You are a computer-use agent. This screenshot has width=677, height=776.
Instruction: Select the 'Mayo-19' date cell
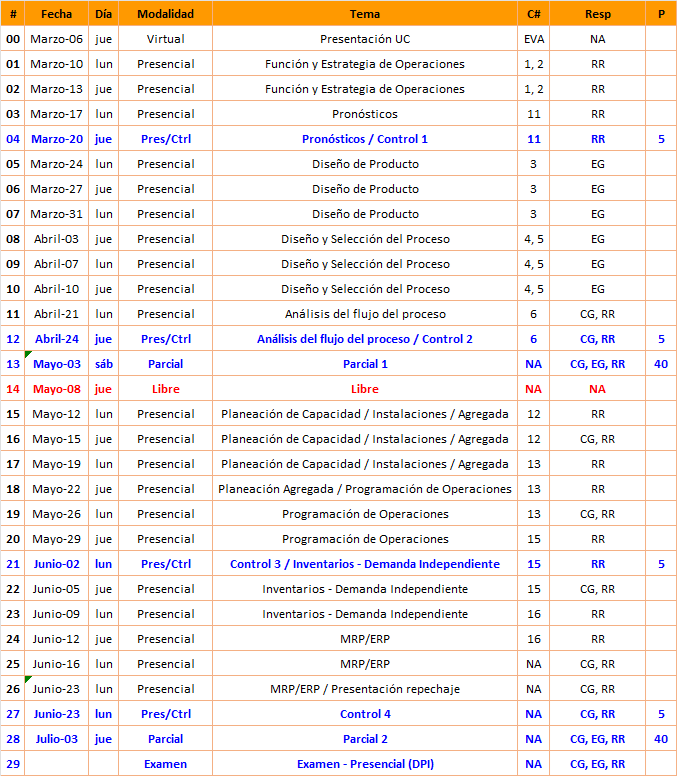click(x=56, y=464)
